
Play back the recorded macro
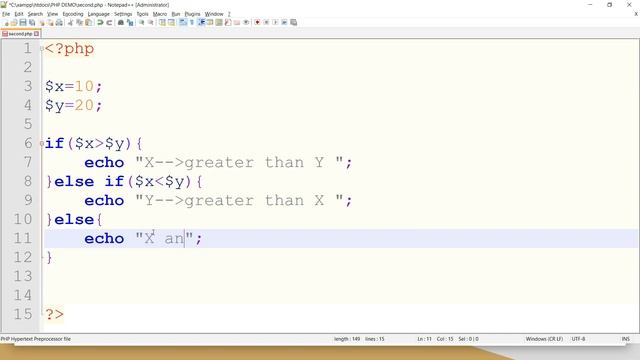click(275, 22)
